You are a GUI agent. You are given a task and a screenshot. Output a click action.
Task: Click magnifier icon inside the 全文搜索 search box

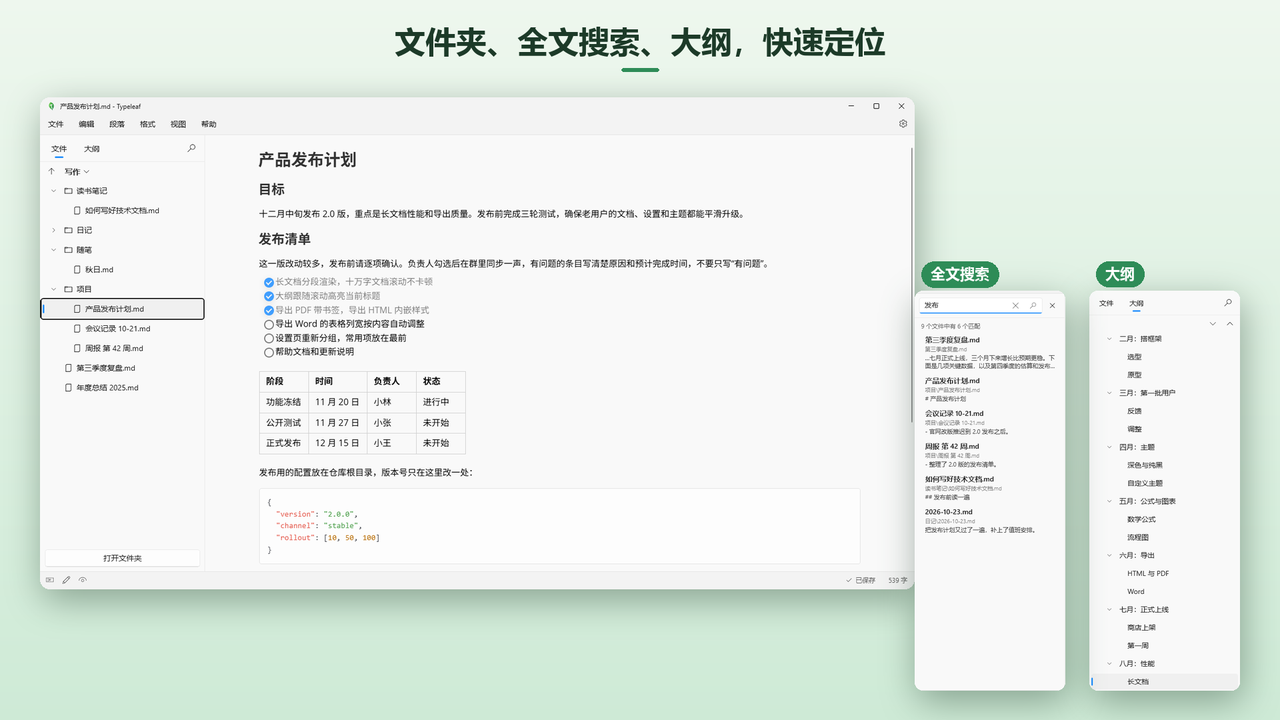(1033, 306)
